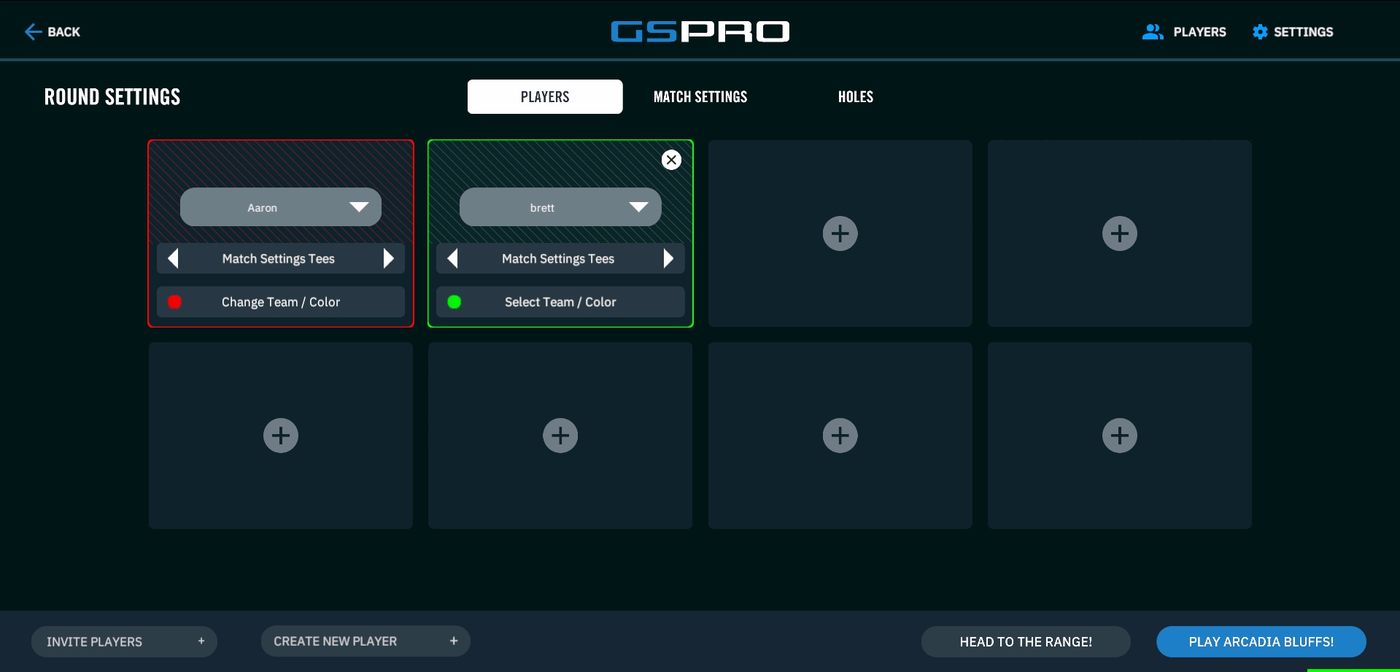1400x672 pixels.
Task: Add a player in the fourth top slot
Action: point(1120,233)
